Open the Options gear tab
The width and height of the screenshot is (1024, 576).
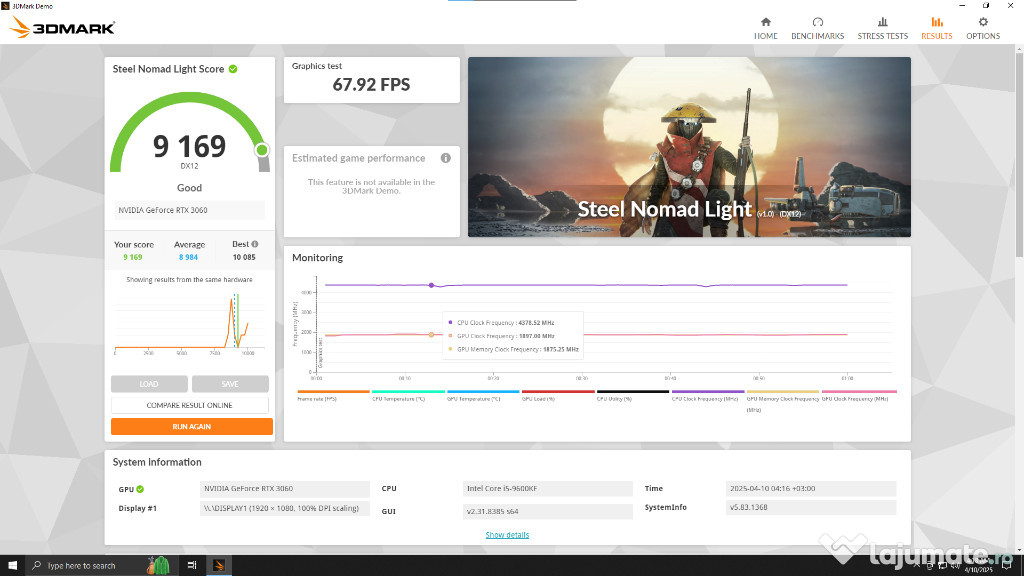[983, 29]
